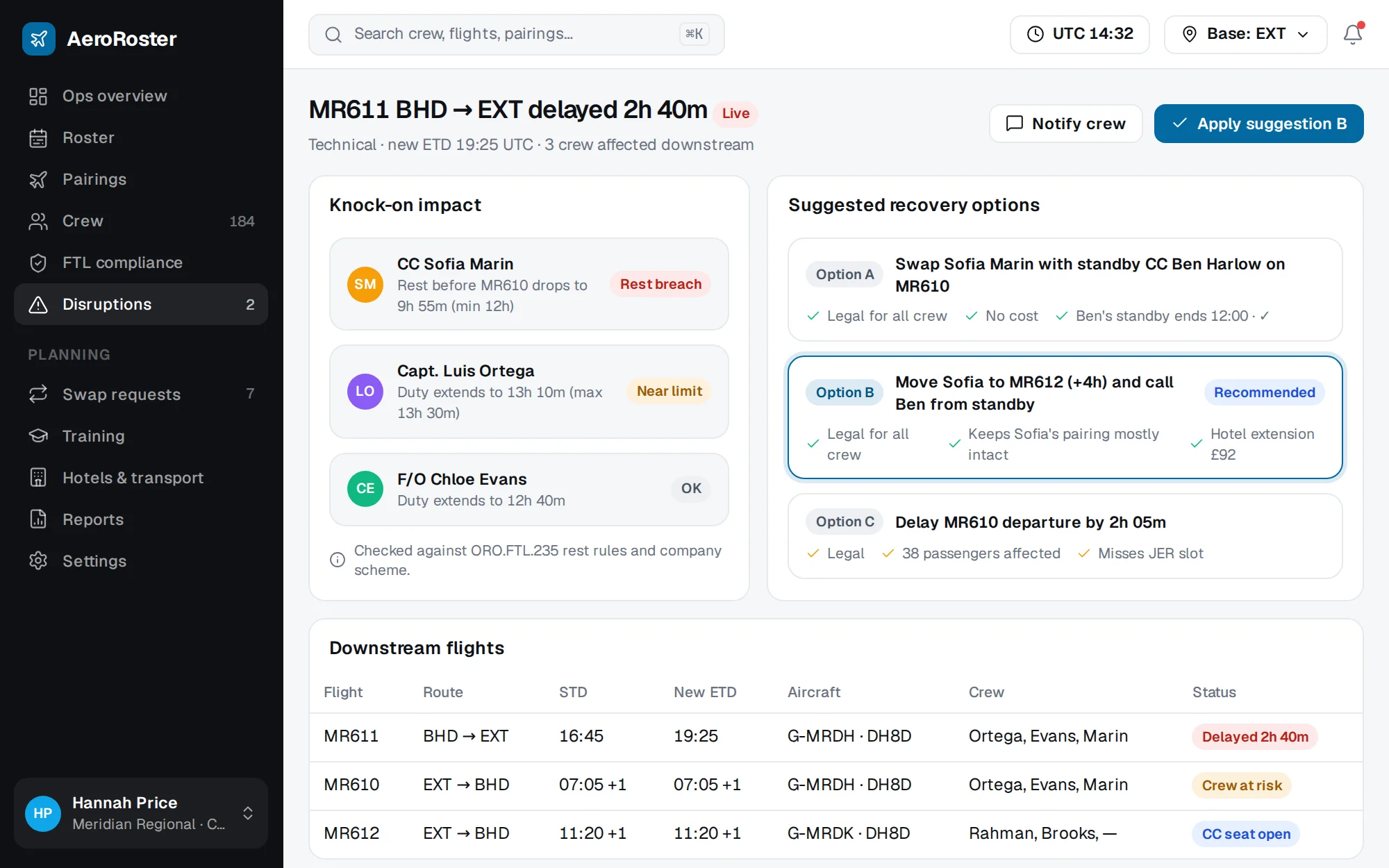Click the Swap requests arrows icon
This screenshot has width=1389, height=868.
coord(38,394)
